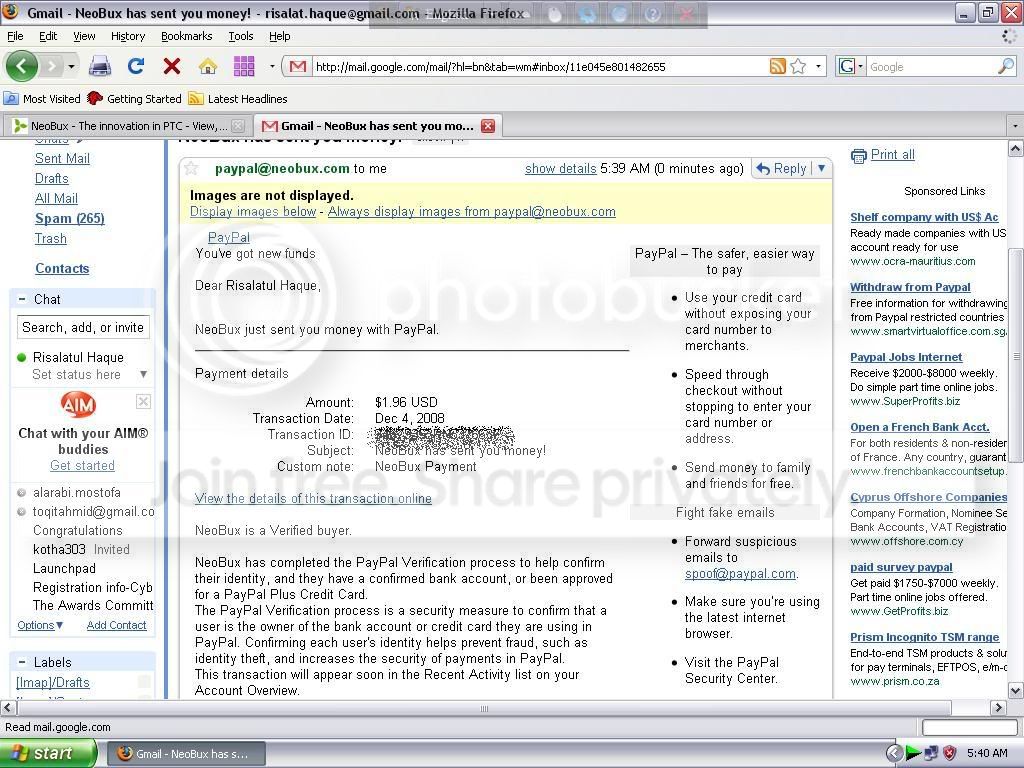
Task: Click the Forward navigation arrow
Action: pos(52,66)
